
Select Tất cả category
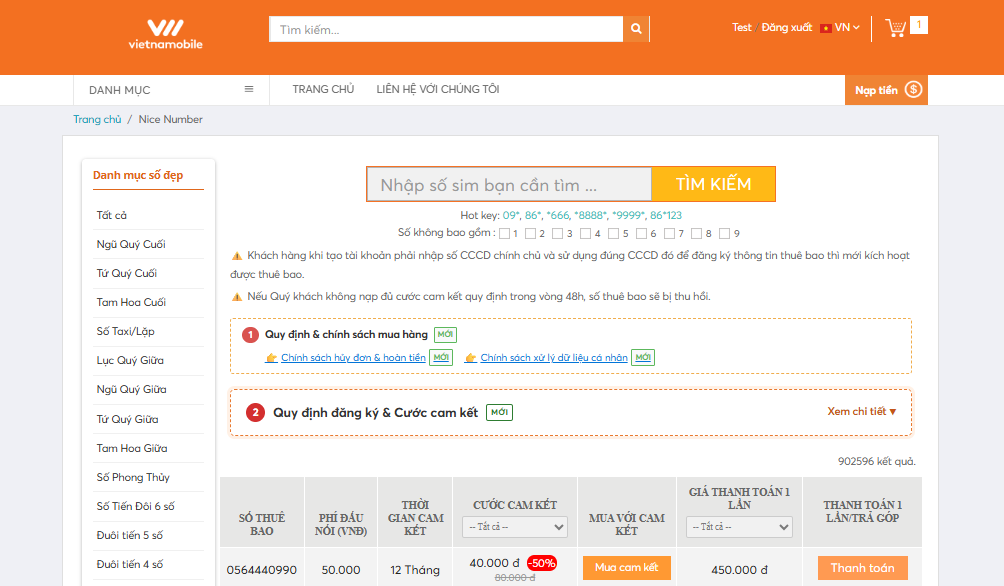click(x=111, y=215)
